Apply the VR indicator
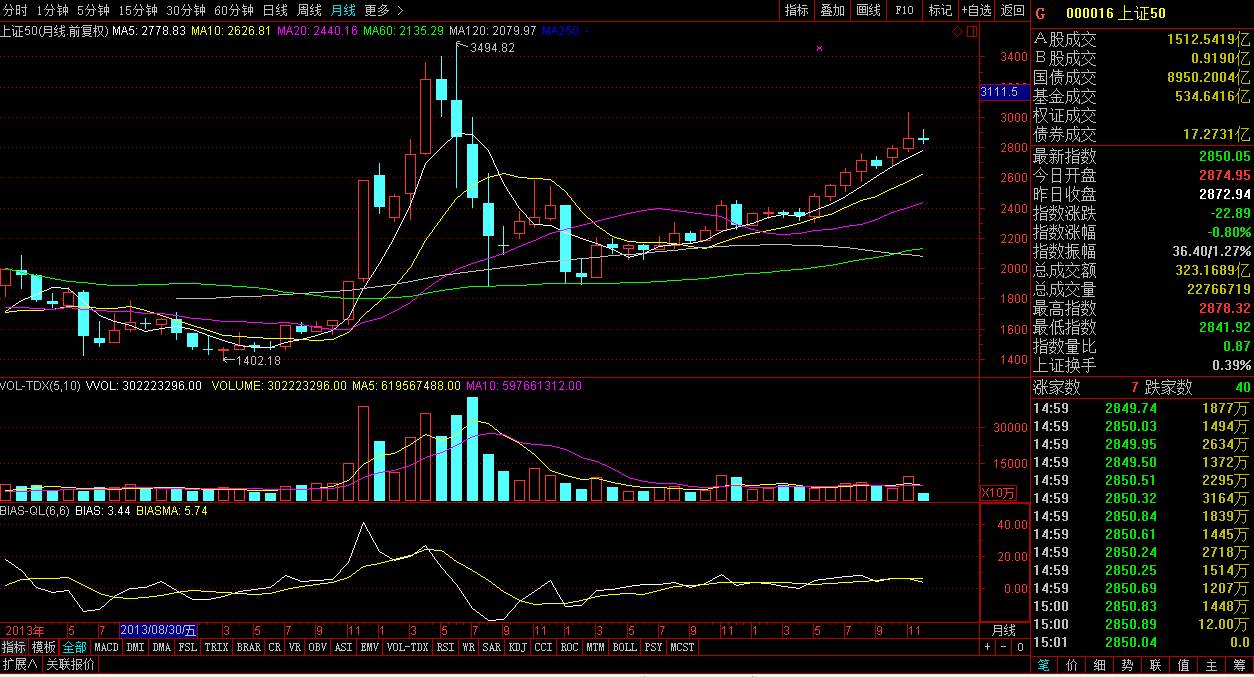Image resolution: width=1254 pixels, height=677 pixels. 295,647
